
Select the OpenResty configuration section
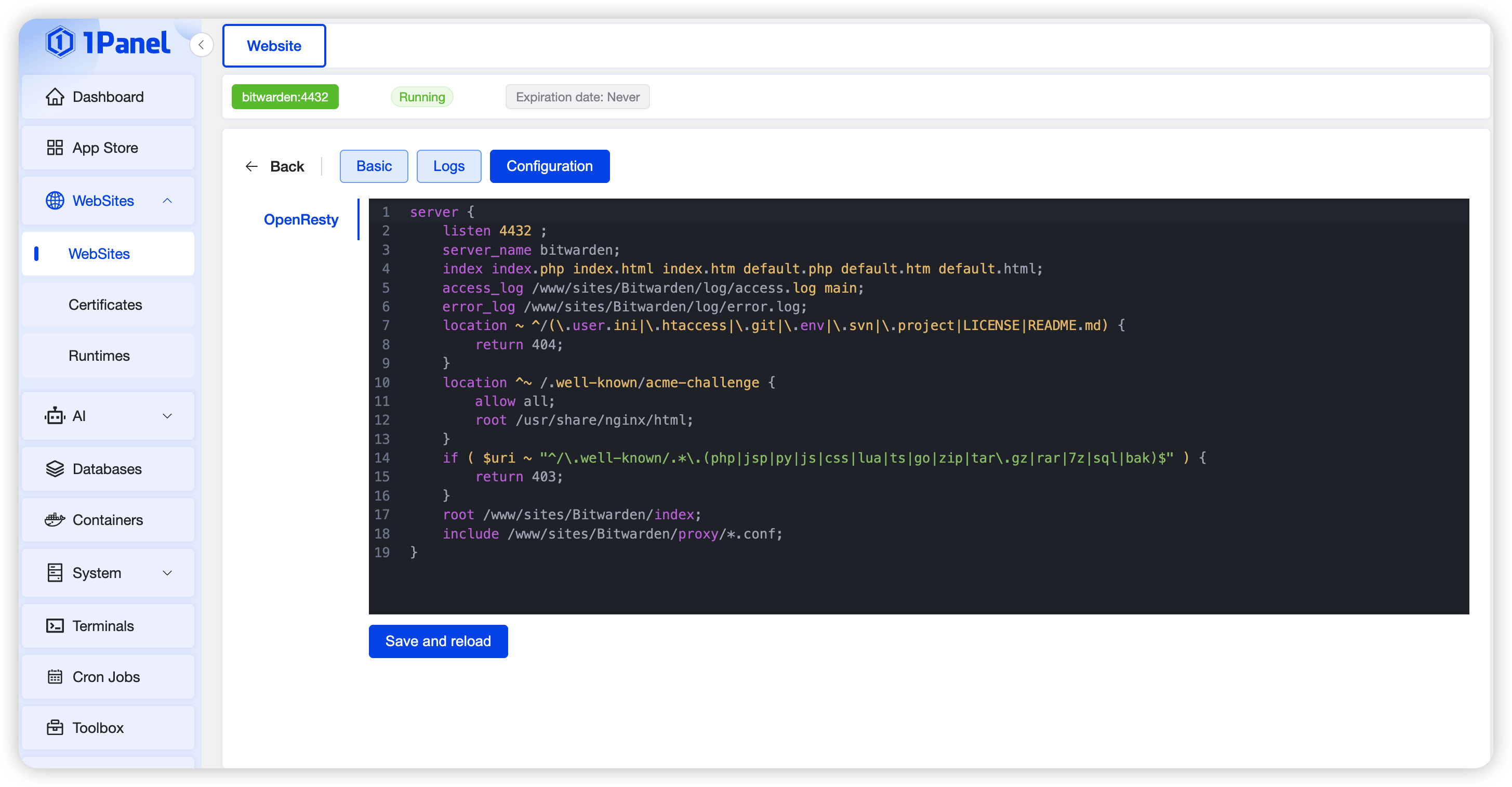tap(300, 220)
